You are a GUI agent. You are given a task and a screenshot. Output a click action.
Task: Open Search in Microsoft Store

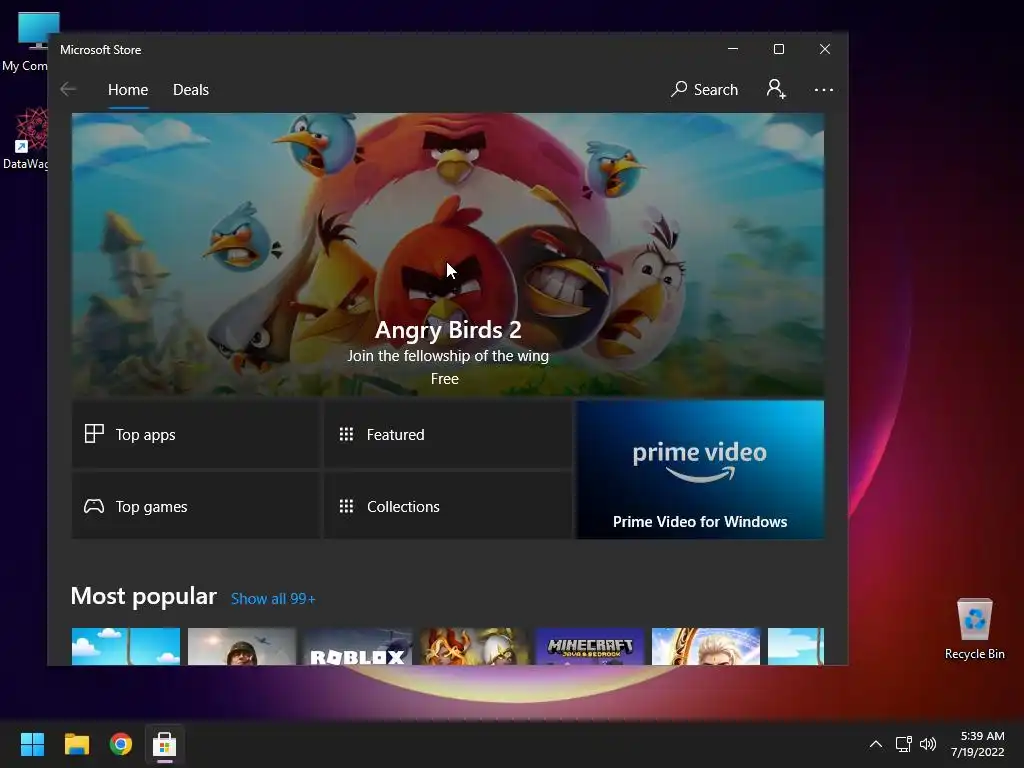[704, 89]
